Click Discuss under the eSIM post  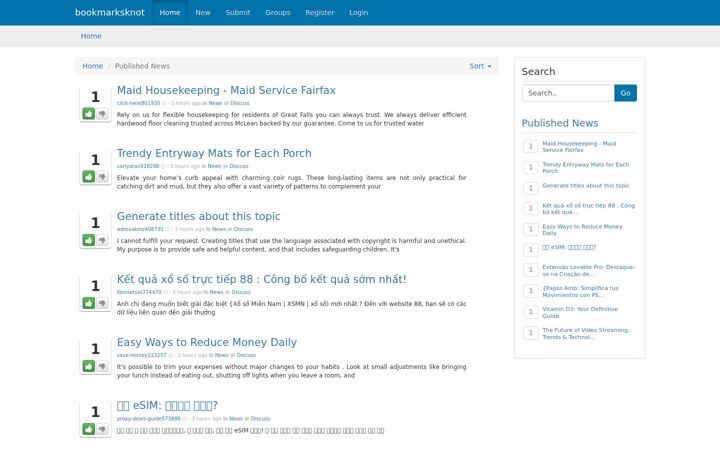click(x=260, y=419)
